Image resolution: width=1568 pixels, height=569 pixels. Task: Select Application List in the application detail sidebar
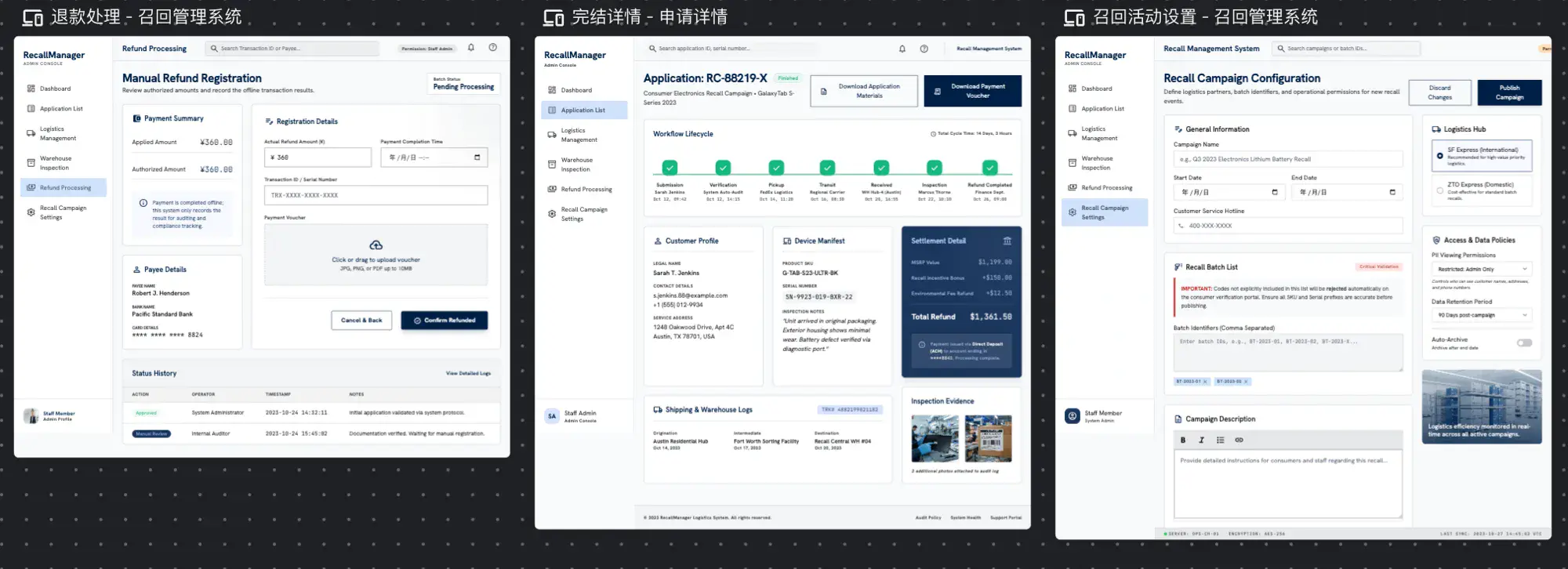[584, 111]
